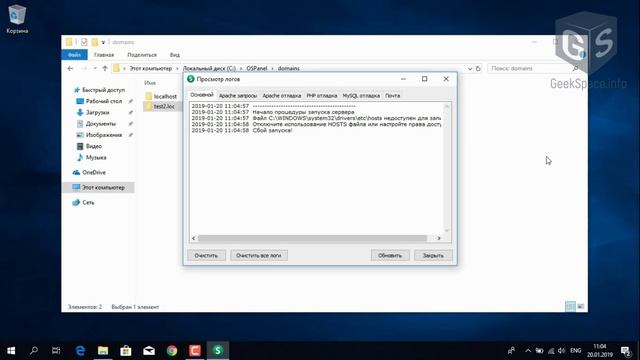Screen dimensions: 640x360
Task: Open the MySQL отладка tab
Action: pos(361,96)
